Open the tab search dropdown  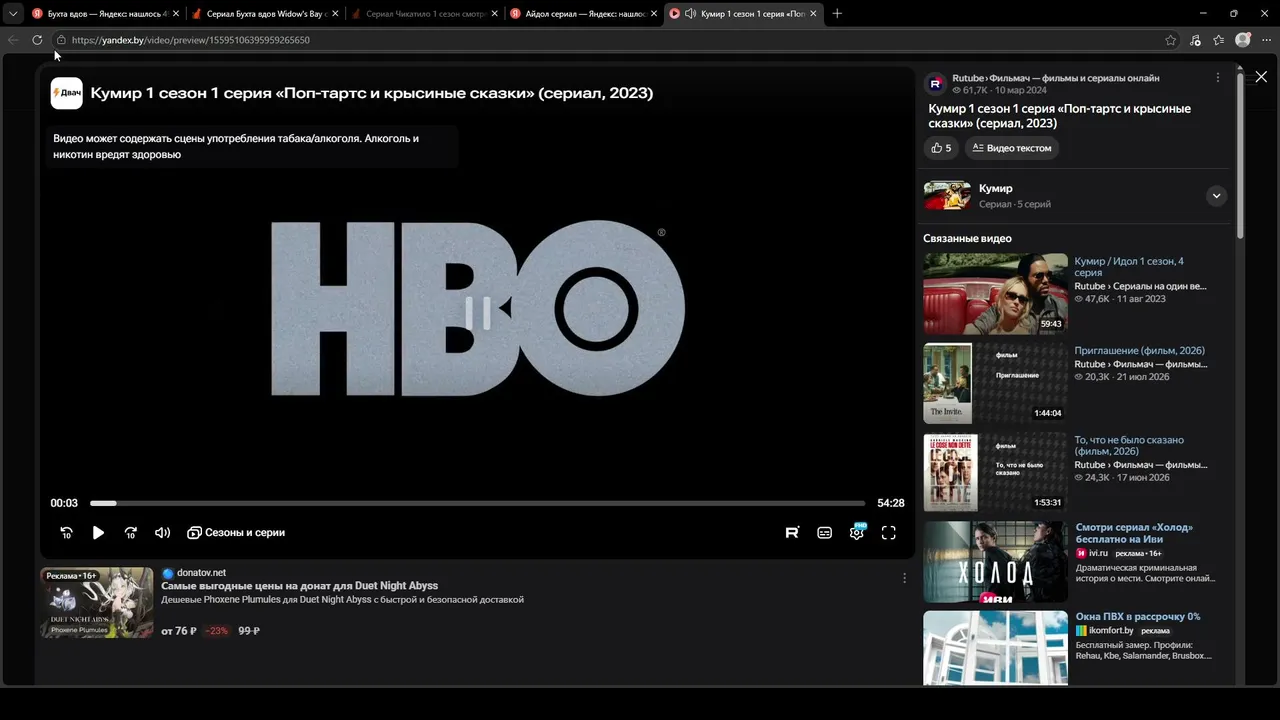[13, 14]
